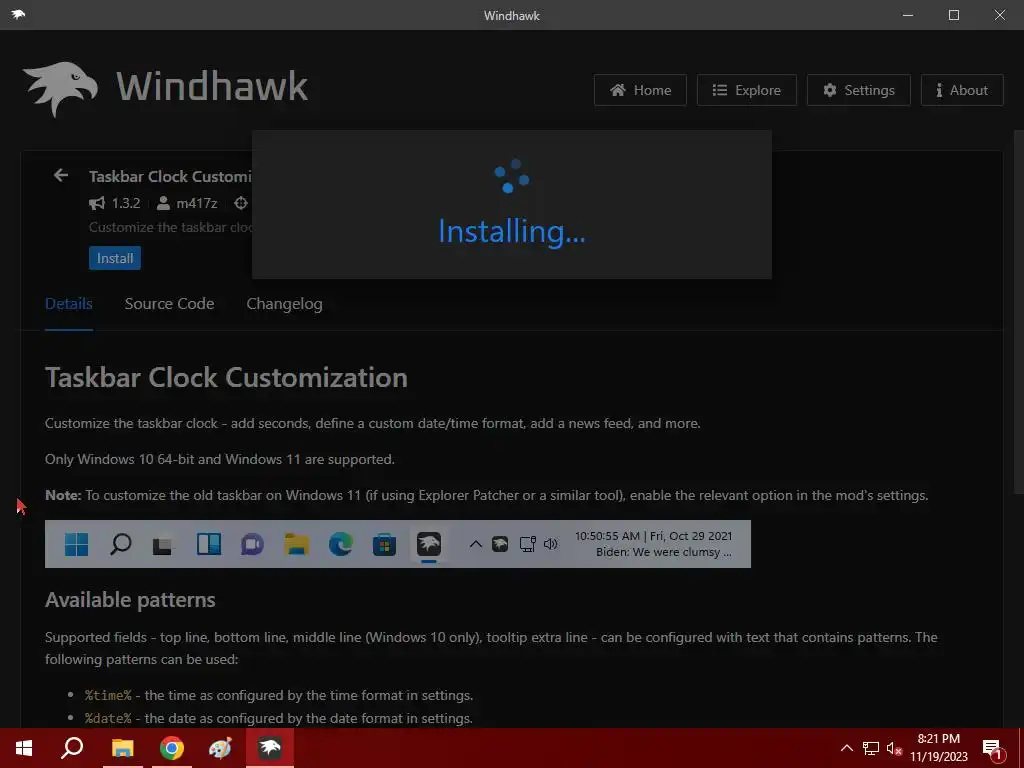Screen dimensions: 1024x768
Task: Open File Explorer from taskbar
Action: coord(122,748)
